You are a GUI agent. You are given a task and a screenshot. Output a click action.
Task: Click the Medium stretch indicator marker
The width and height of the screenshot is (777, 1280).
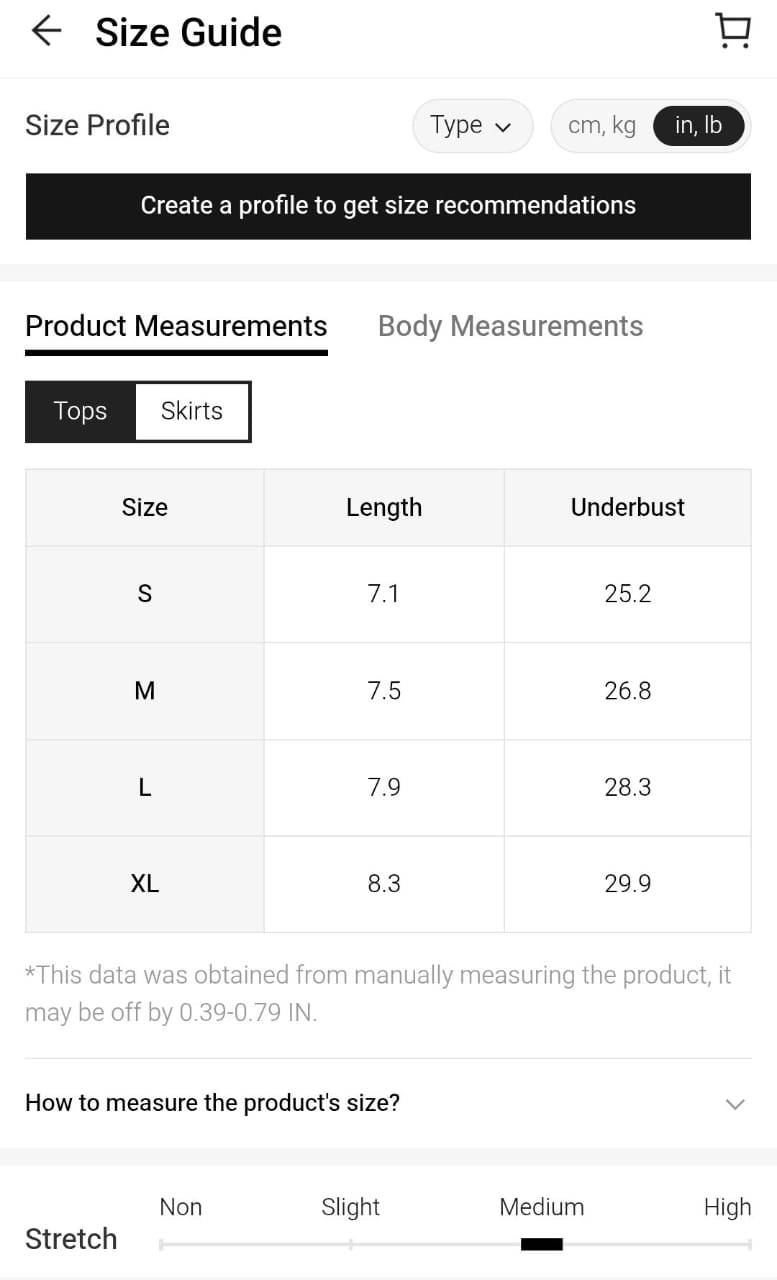click(x=542, y=1244)
